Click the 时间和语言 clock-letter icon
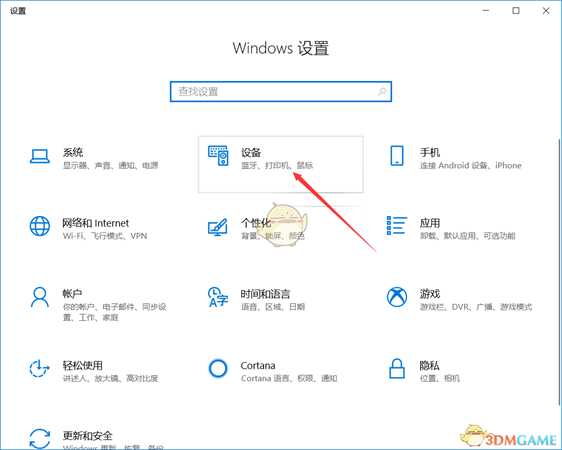The width and height of the screenshot is (562, 450). [x=218, y=297]
